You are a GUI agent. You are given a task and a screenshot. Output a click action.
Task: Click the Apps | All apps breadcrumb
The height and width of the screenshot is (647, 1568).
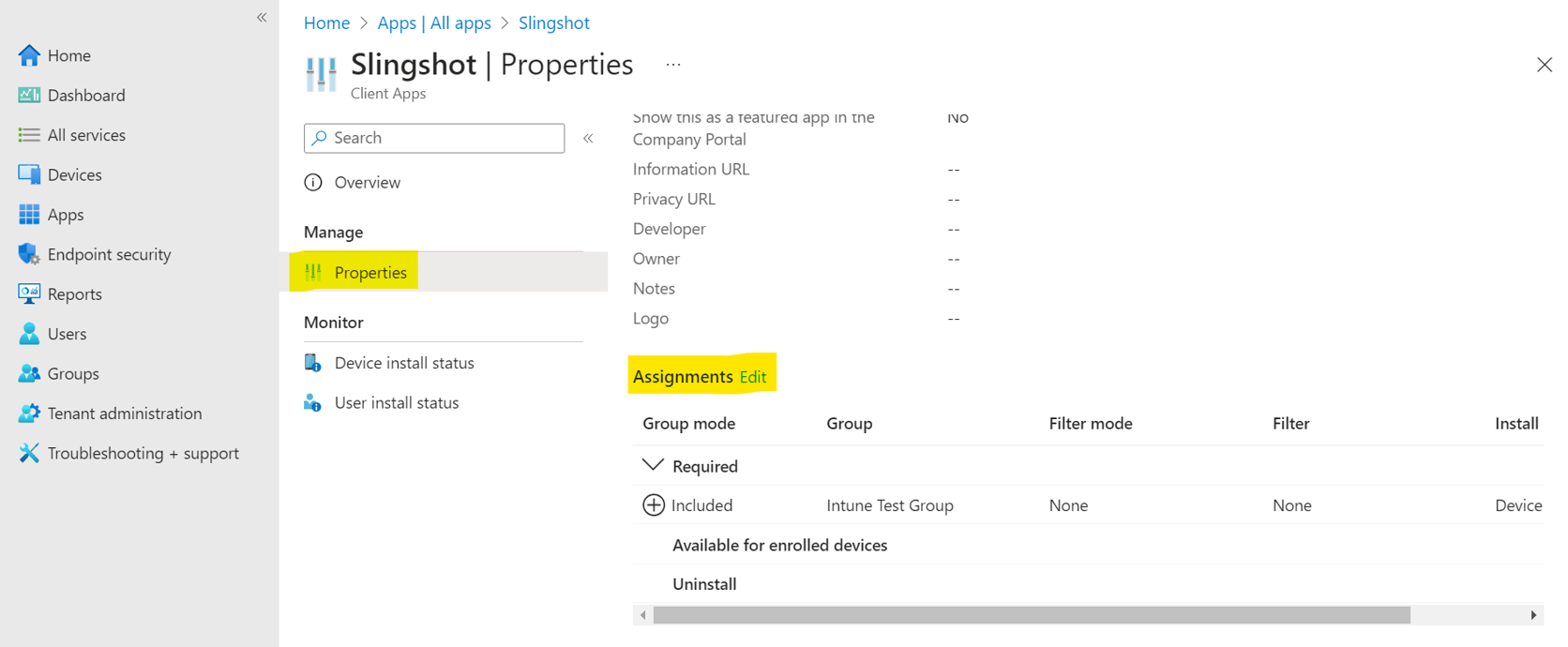pos(434,23)
